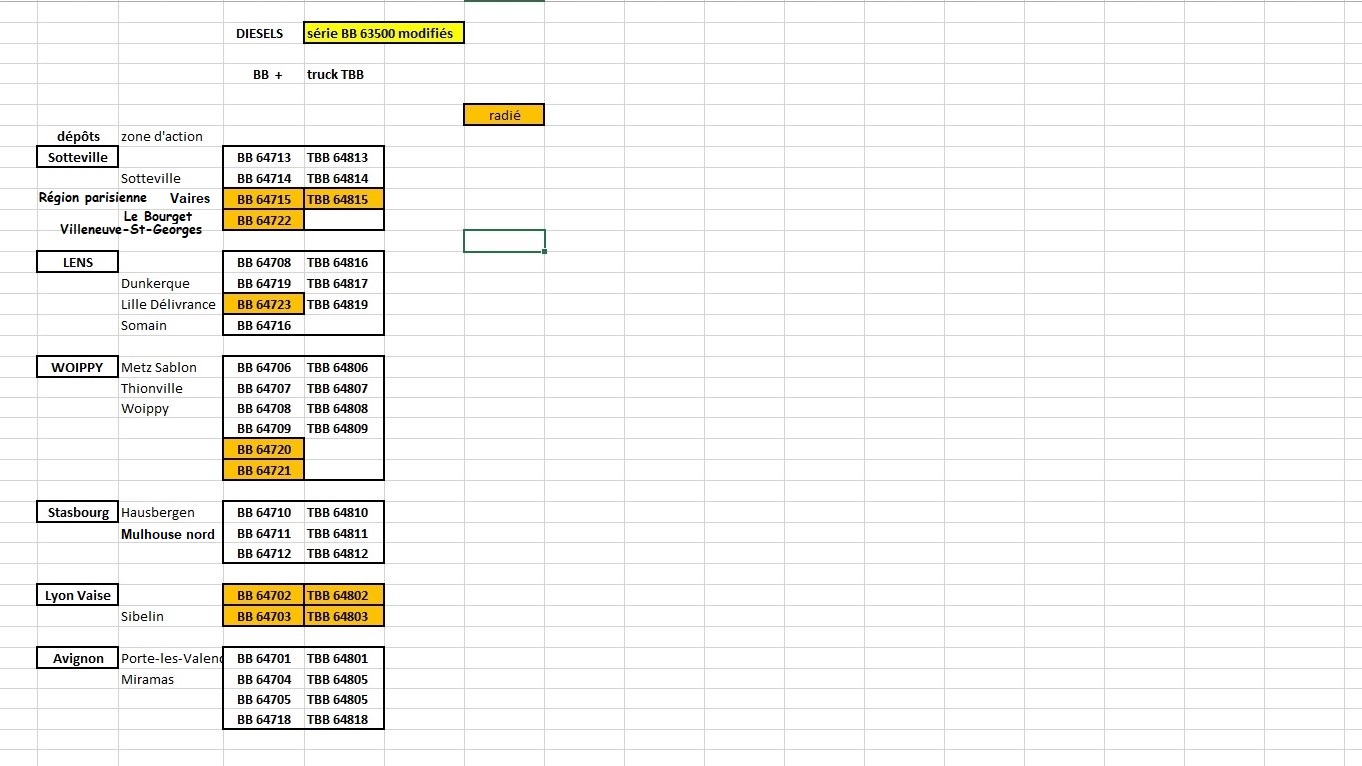Select cell BB 64716
1362x766 pixels.
pos(264,325)
